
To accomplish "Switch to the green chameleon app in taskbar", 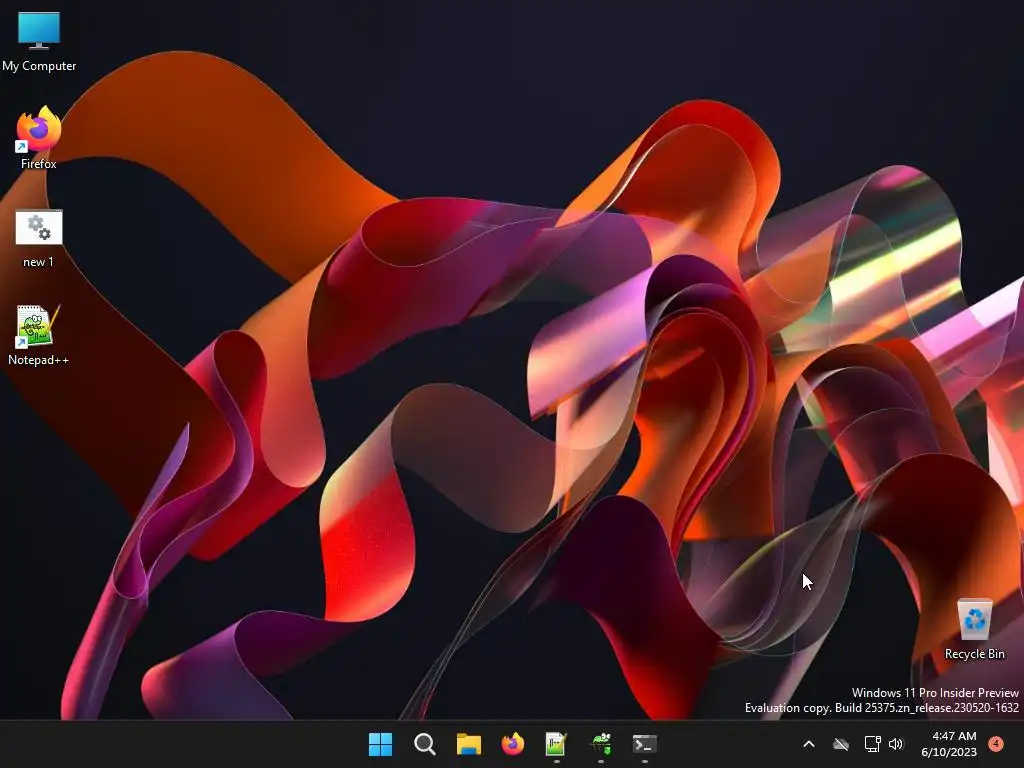I will coord(601,744).
